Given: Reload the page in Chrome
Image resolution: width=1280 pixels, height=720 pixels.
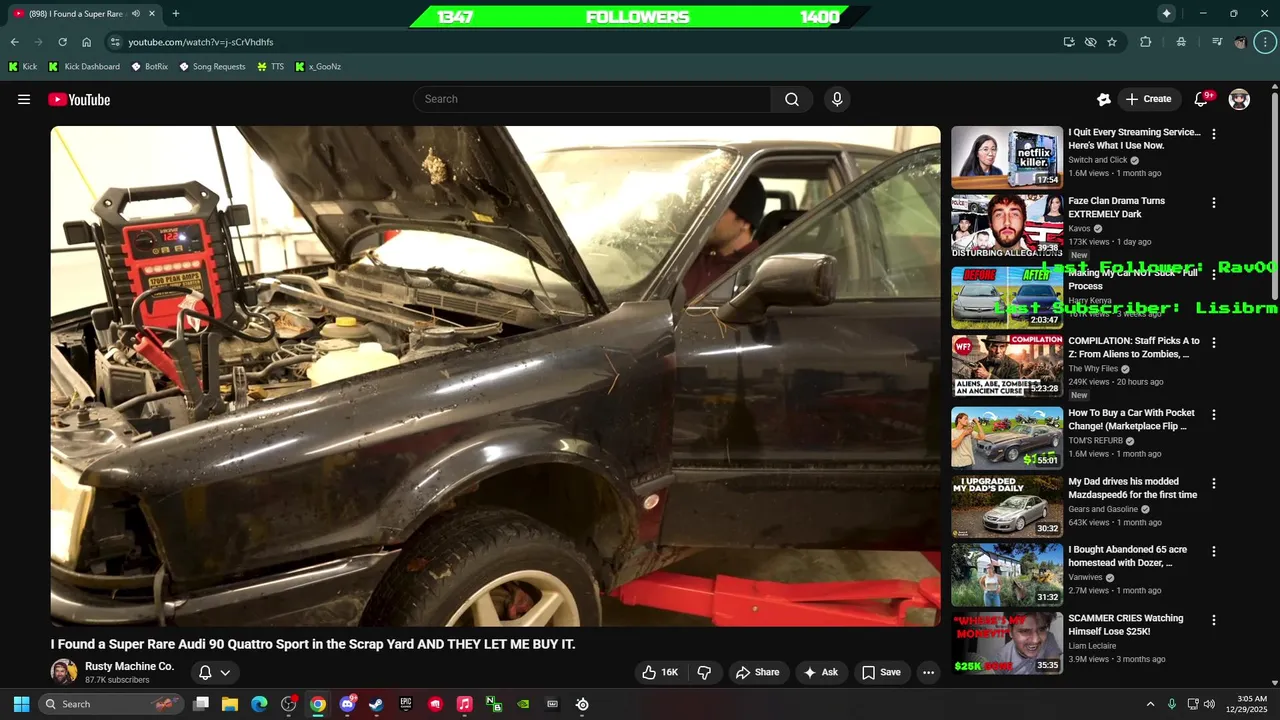Looking at the screenshot, I should pos(62,42).
